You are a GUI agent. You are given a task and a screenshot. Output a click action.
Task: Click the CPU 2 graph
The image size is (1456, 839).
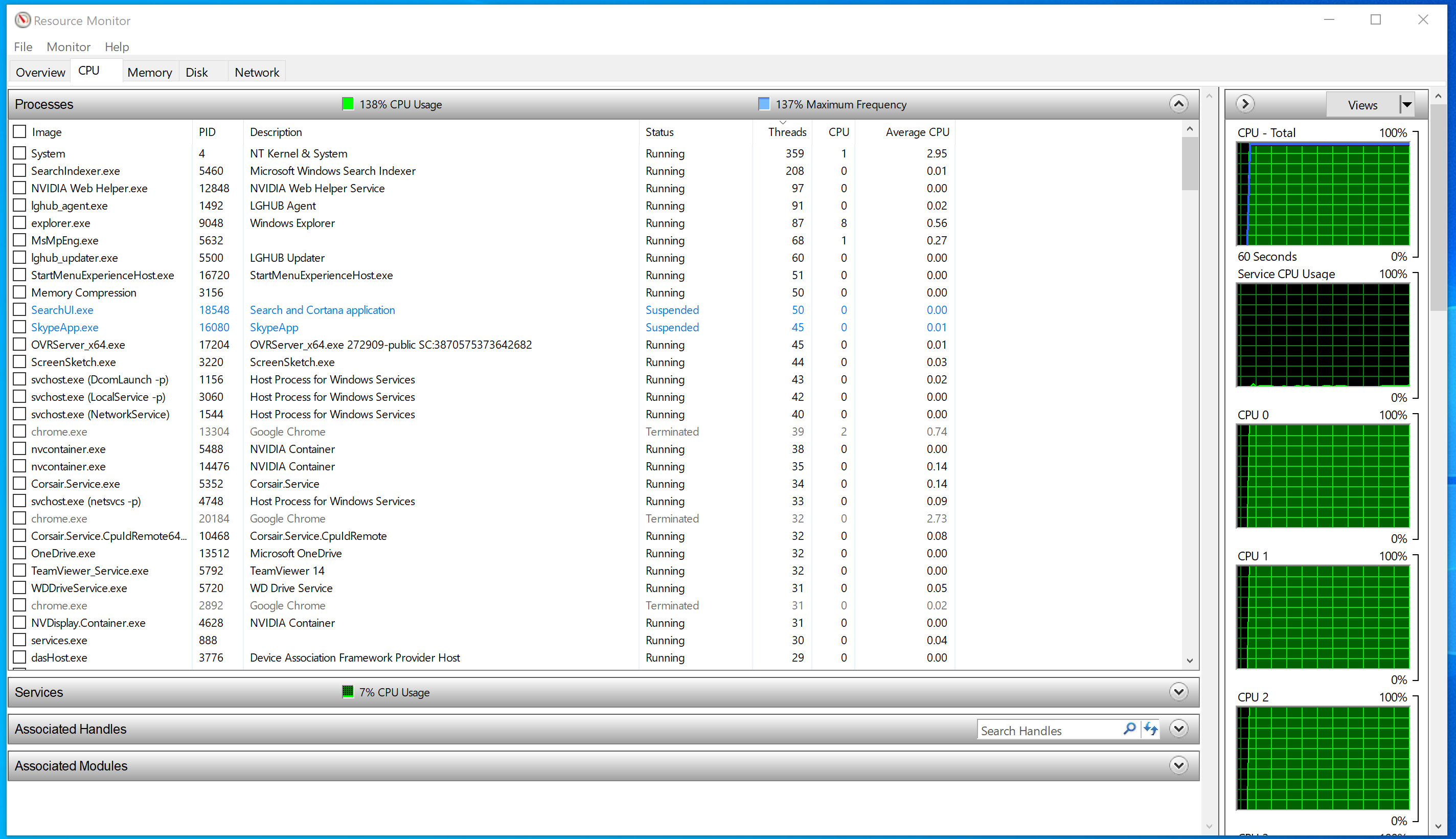[1323, 758]
